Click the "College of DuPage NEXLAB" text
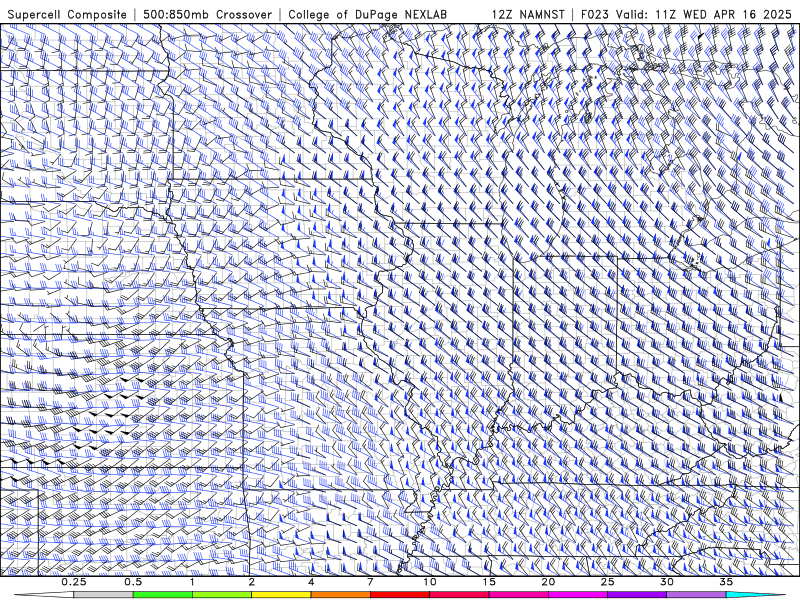Image resolution: width=800 pixels, height=600 pixels. coord(367,14)
